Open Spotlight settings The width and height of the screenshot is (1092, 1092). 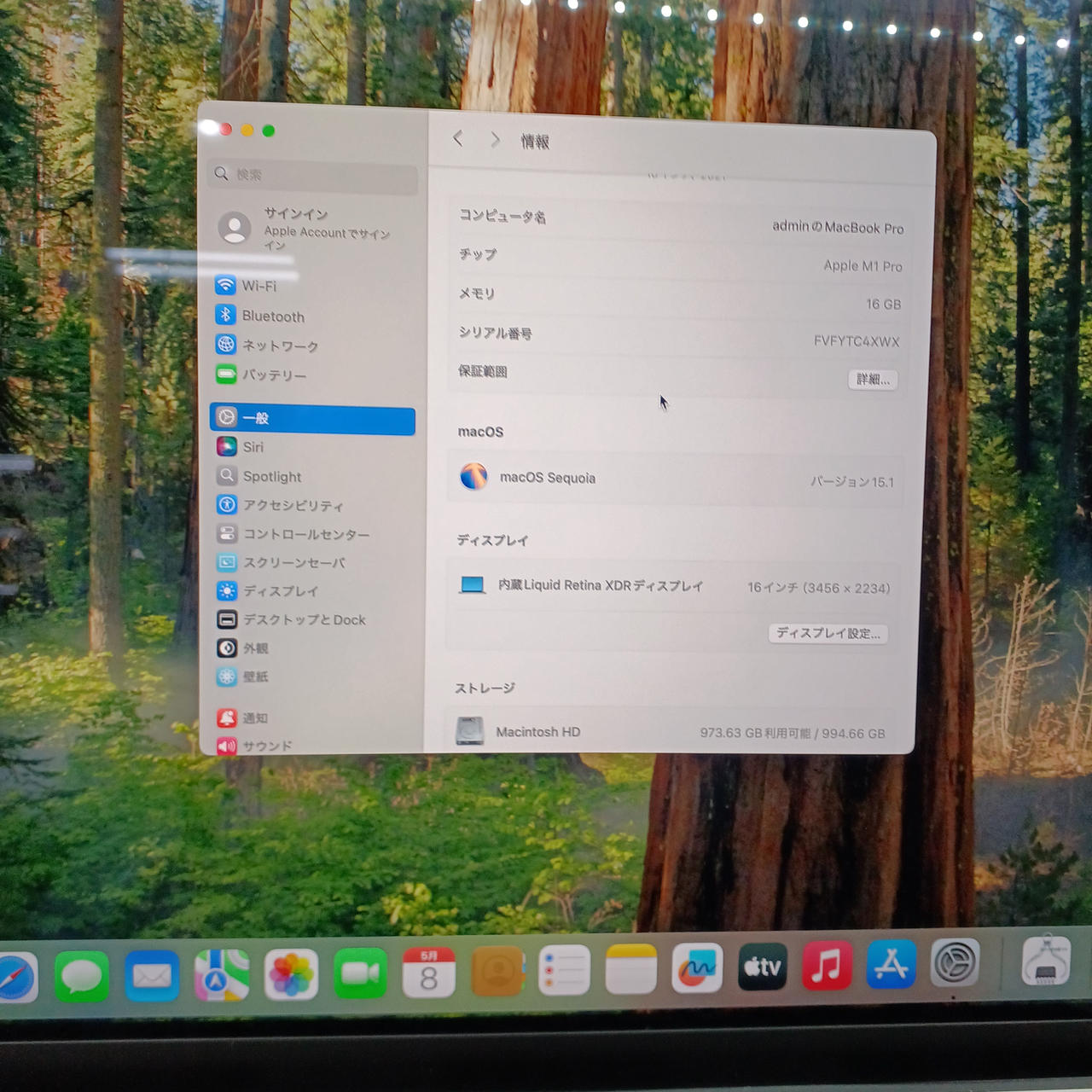click(271, 476)
